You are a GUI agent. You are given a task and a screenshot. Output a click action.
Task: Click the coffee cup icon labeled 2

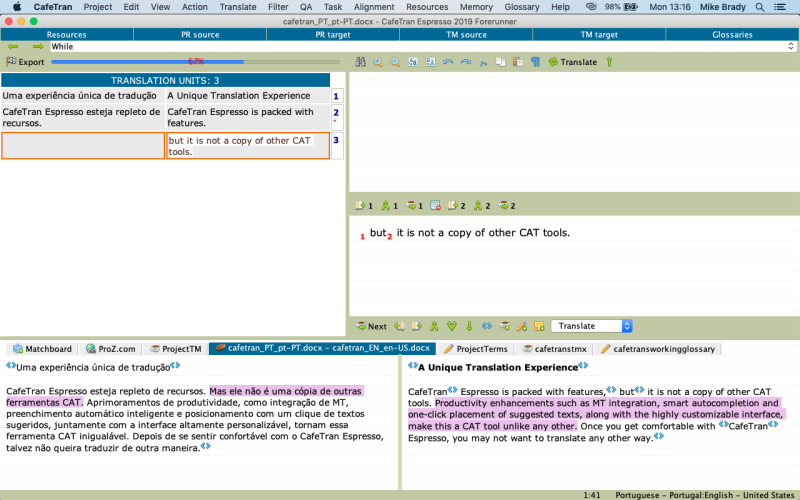point(507,206)
